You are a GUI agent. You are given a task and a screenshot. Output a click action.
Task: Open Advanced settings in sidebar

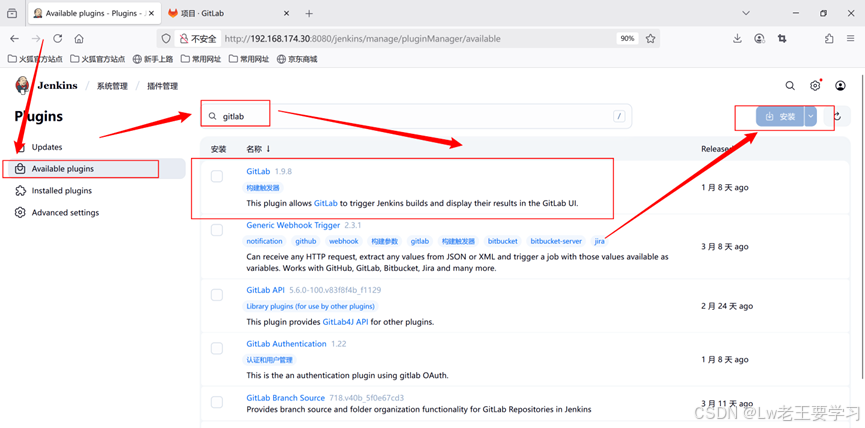coord(100,212)
